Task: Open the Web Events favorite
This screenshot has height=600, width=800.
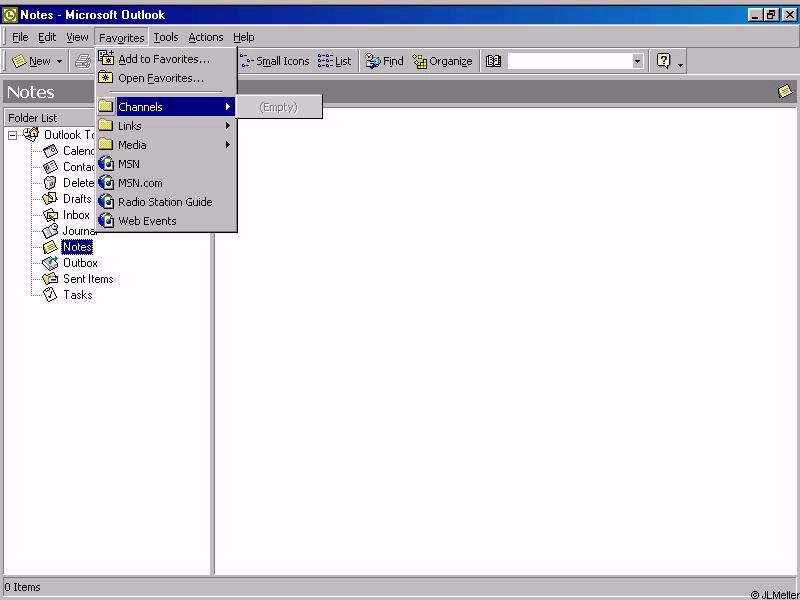Action: (147, 221)
